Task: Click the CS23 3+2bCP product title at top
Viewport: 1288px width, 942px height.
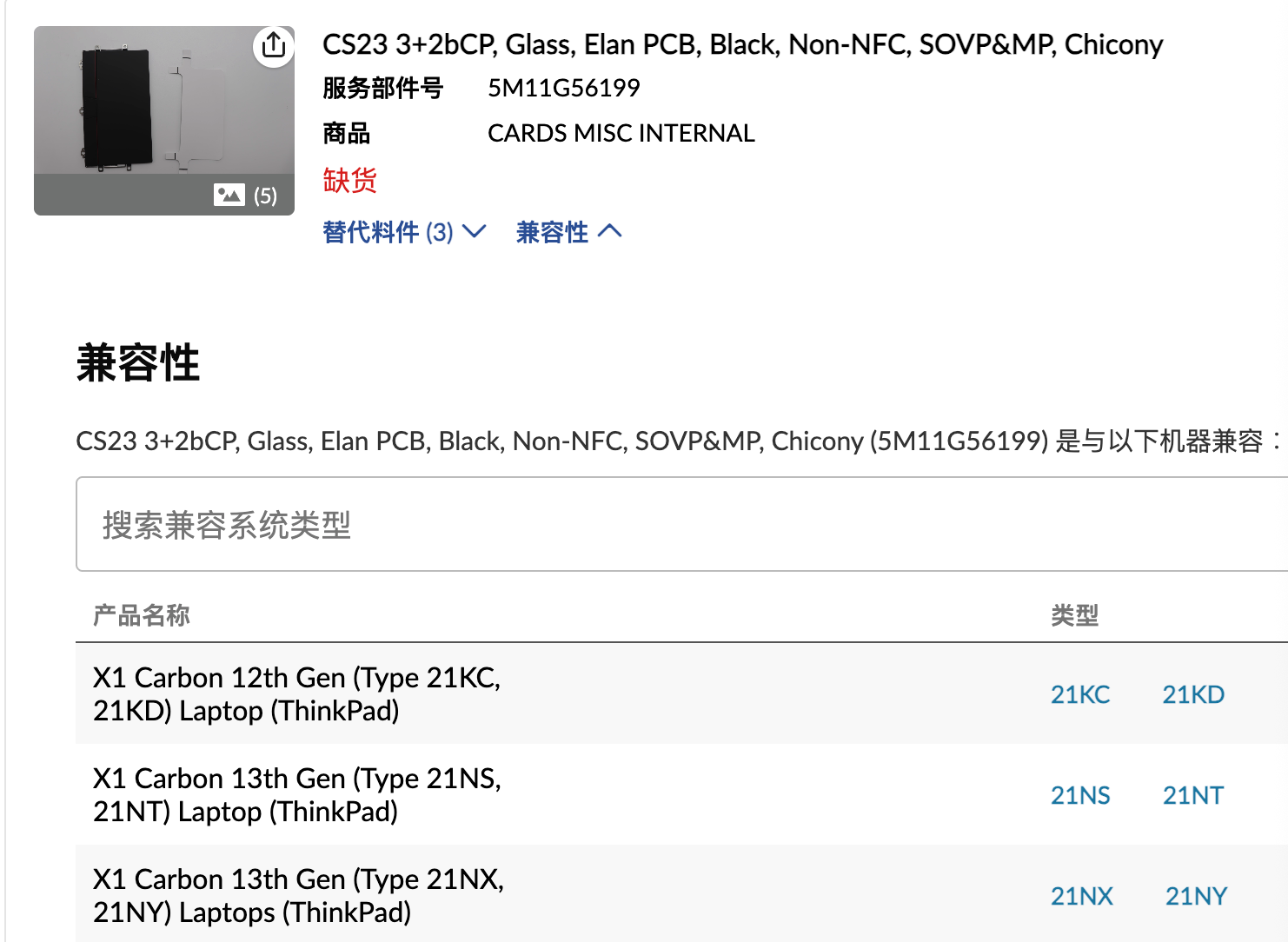Action: tap(742, 44)
